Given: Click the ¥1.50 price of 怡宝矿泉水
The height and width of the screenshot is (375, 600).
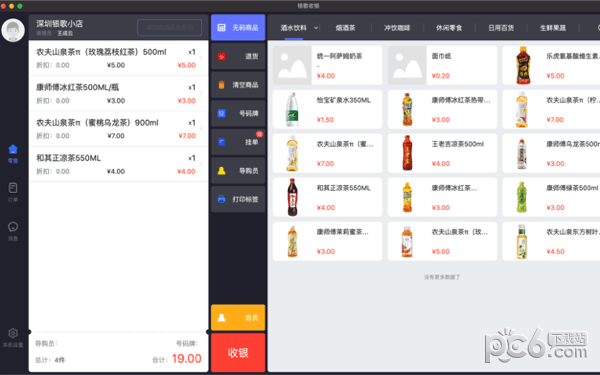Looking at the screenshot, I should tap(325, 120).
